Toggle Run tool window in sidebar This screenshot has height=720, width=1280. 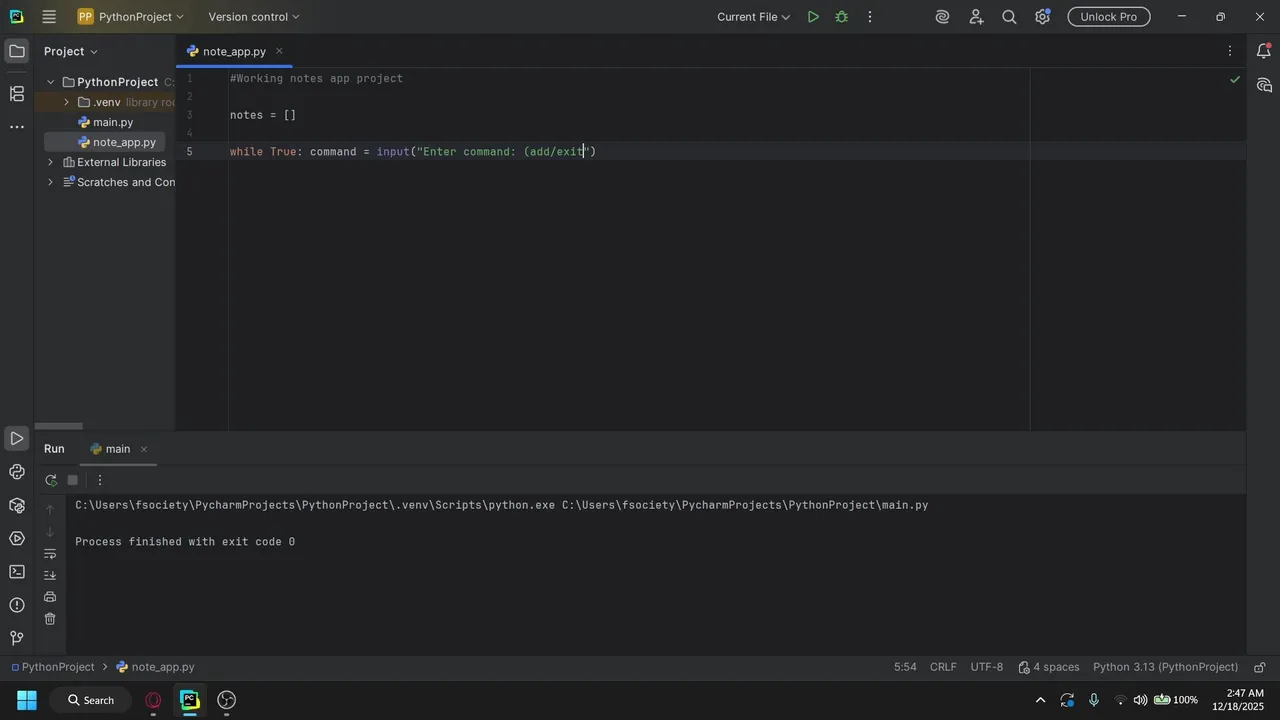pos(17,439)
